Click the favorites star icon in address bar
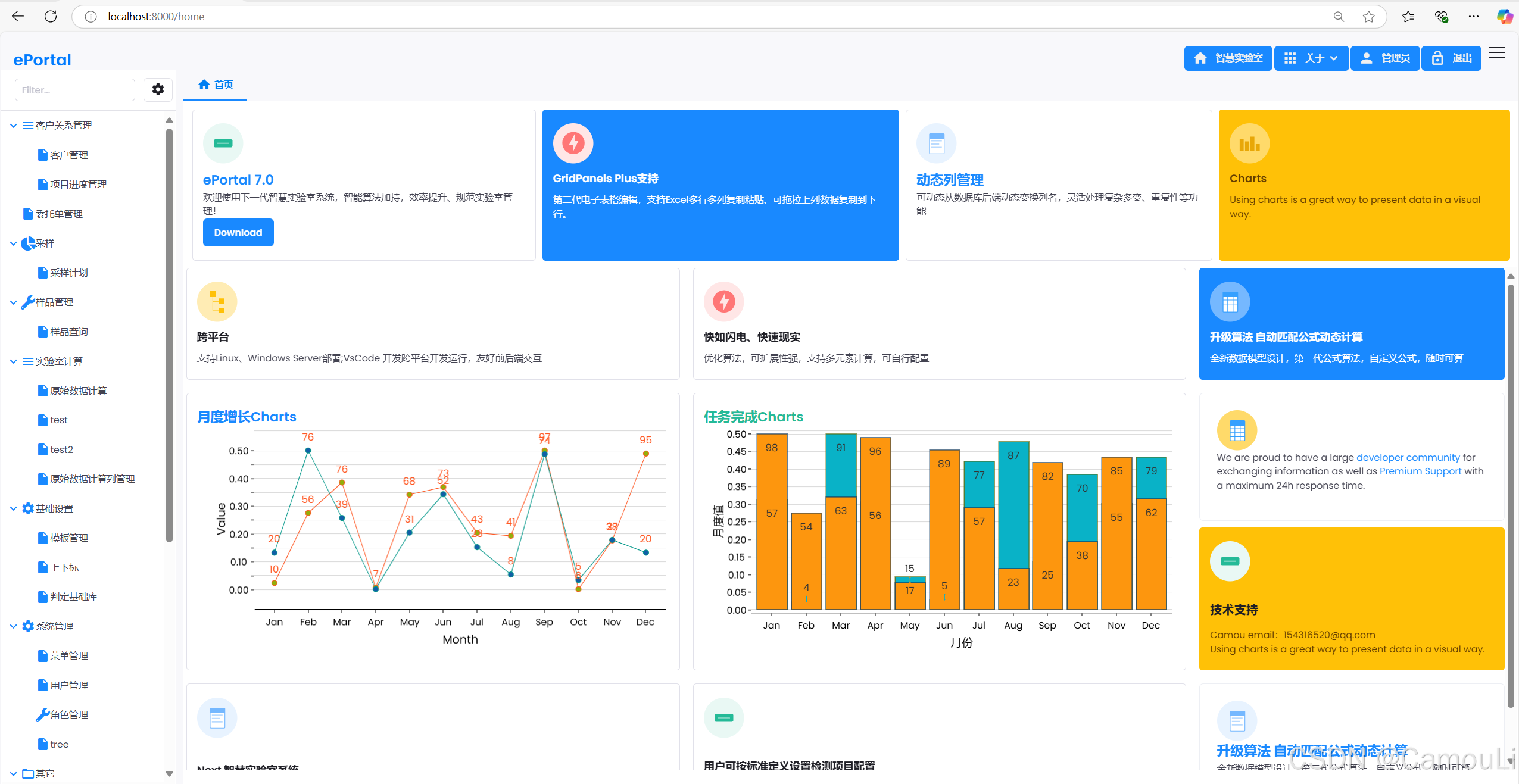The image size is (1519, 784). 1368,17
